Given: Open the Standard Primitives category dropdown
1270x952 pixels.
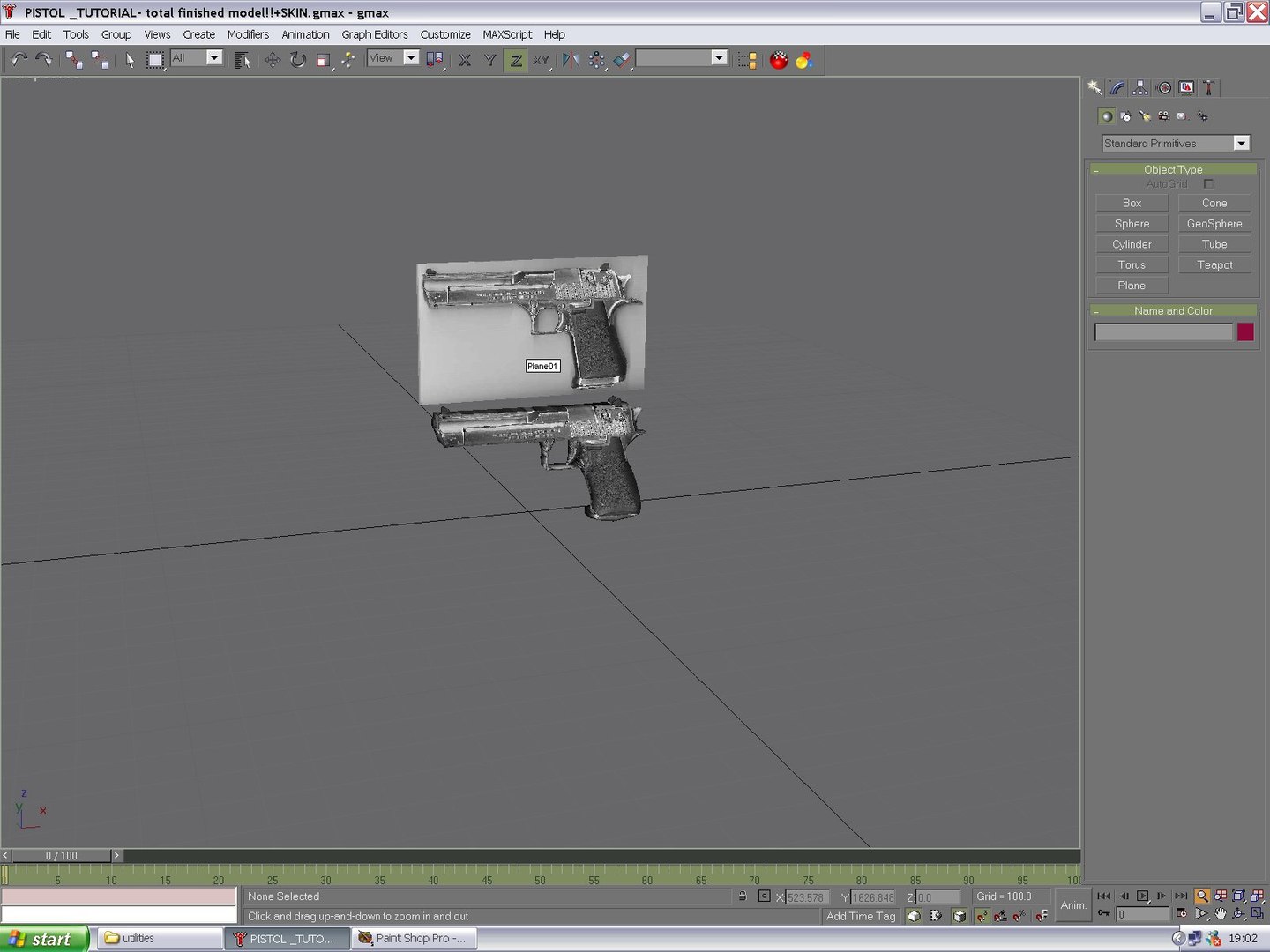Looking at the screenshot, I should (x=1176, y=143).
